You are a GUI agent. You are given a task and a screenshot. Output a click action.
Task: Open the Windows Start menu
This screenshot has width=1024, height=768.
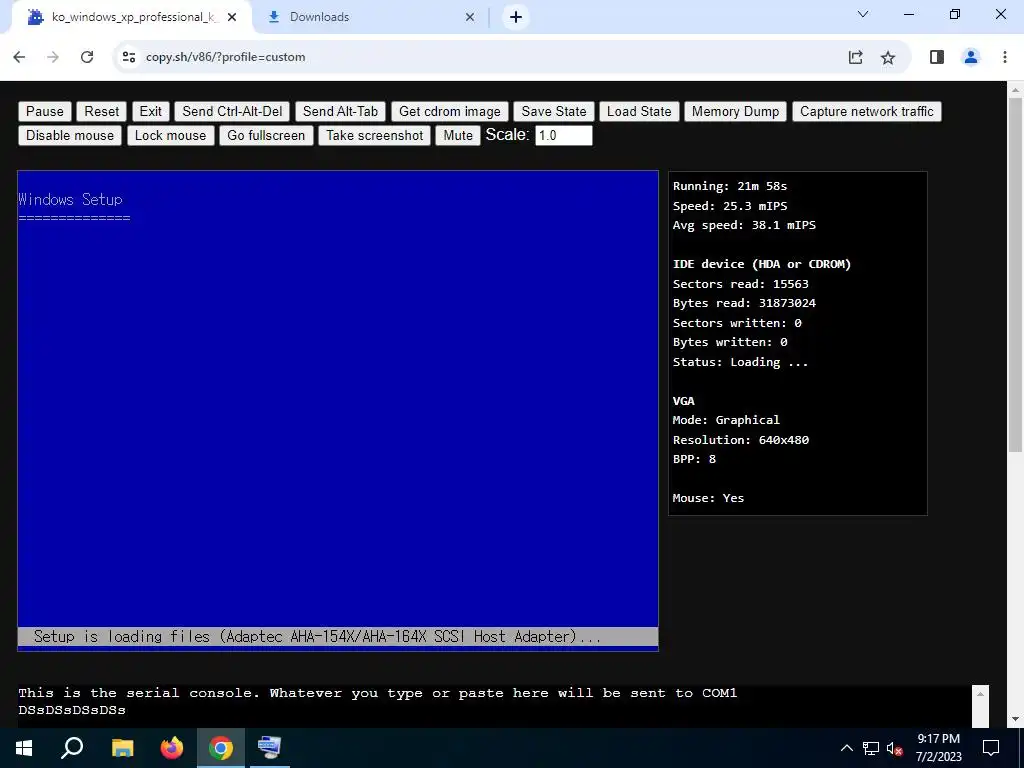(x=24, y=748)
